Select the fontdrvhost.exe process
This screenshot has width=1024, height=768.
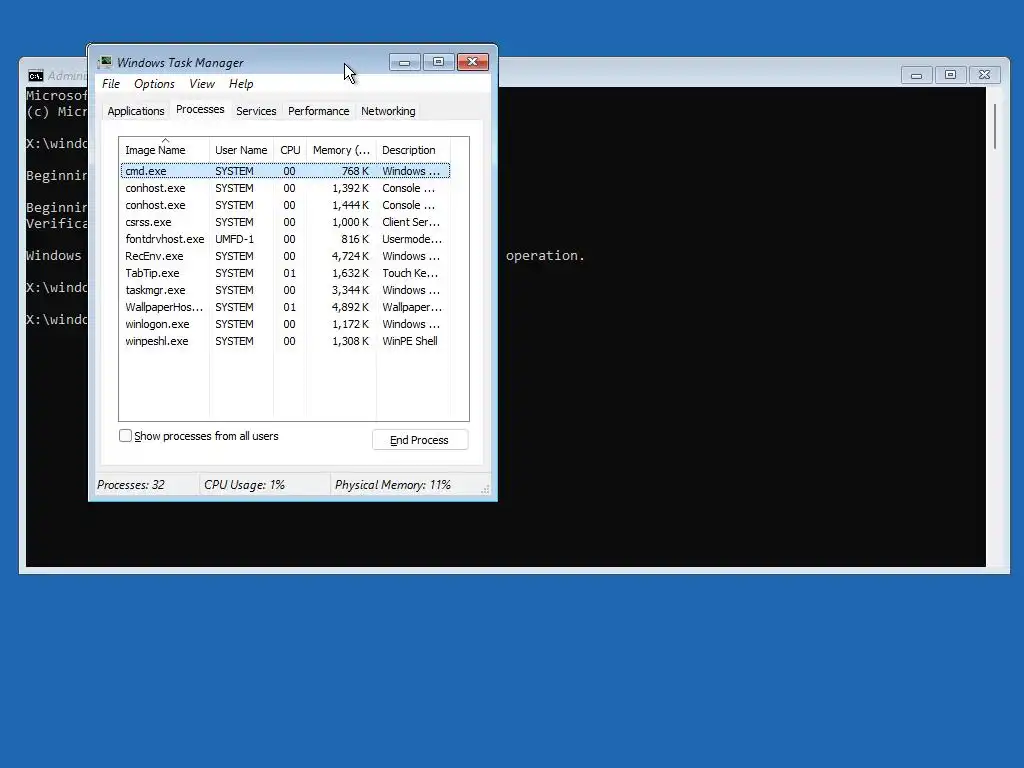coord(285,239)
